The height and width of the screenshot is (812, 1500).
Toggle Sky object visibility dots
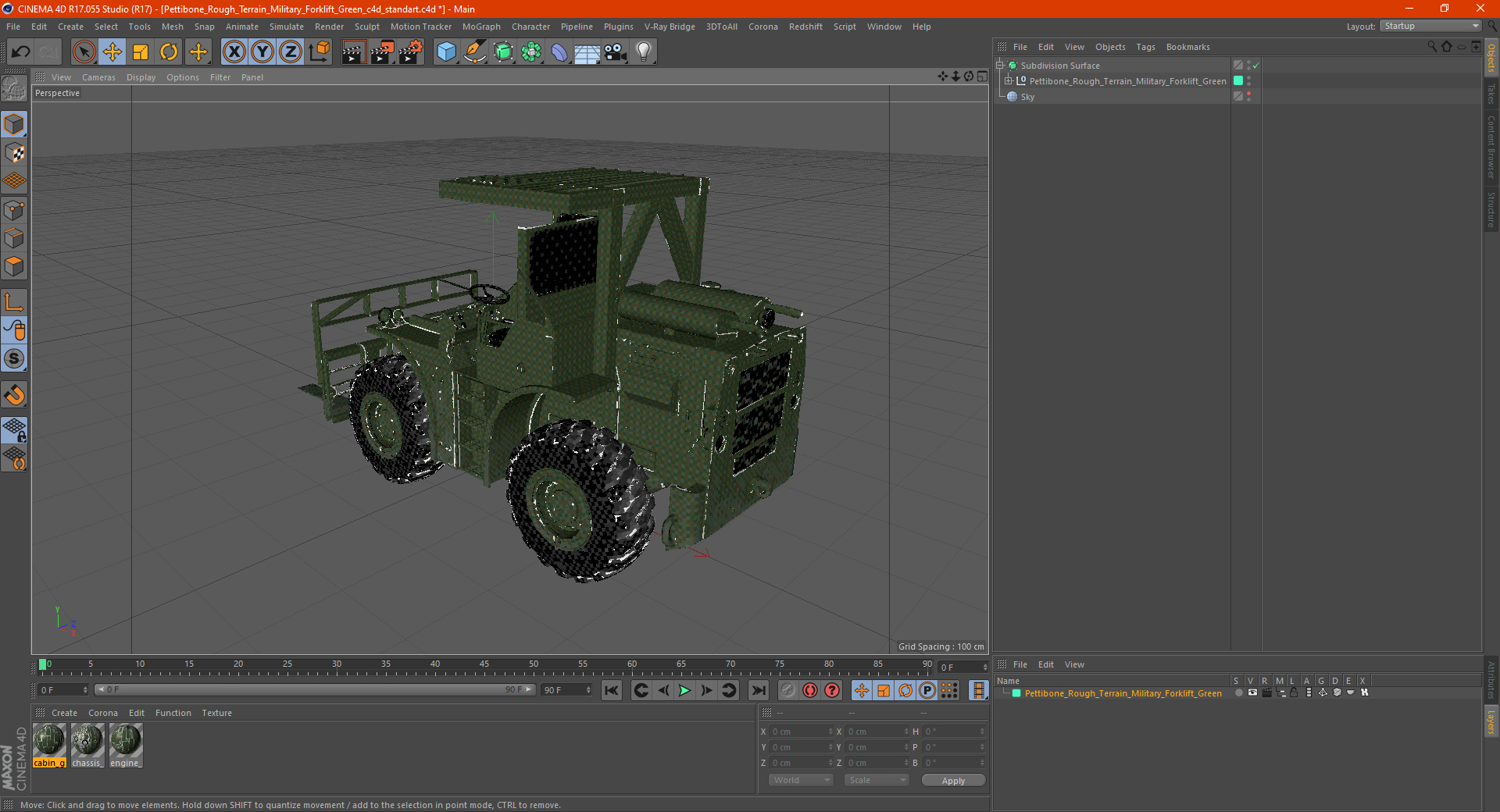click(1248, 97)
